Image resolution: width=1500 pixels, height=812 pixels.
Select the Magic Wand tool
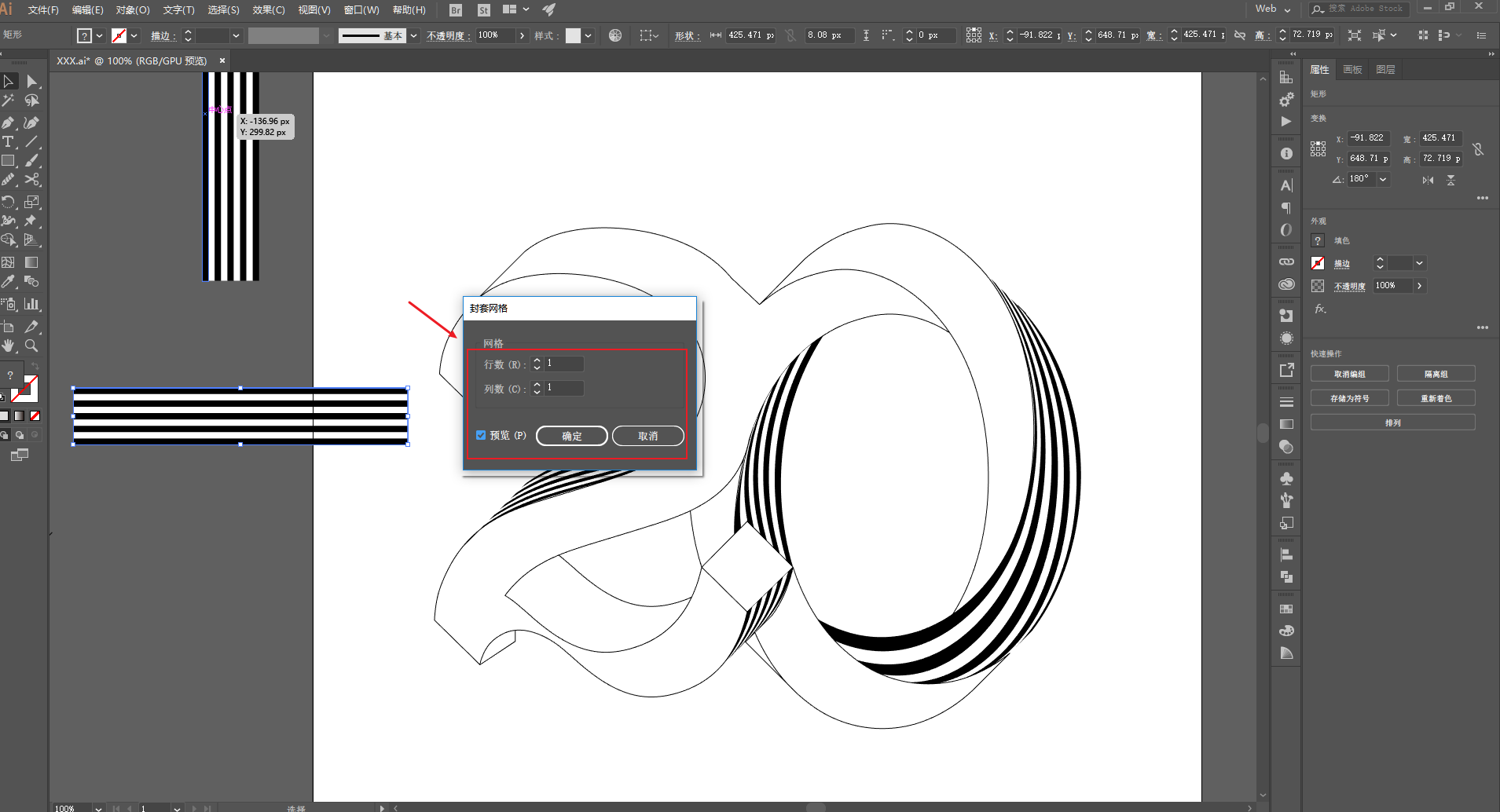pyautogui.click(x=9, y=101)
